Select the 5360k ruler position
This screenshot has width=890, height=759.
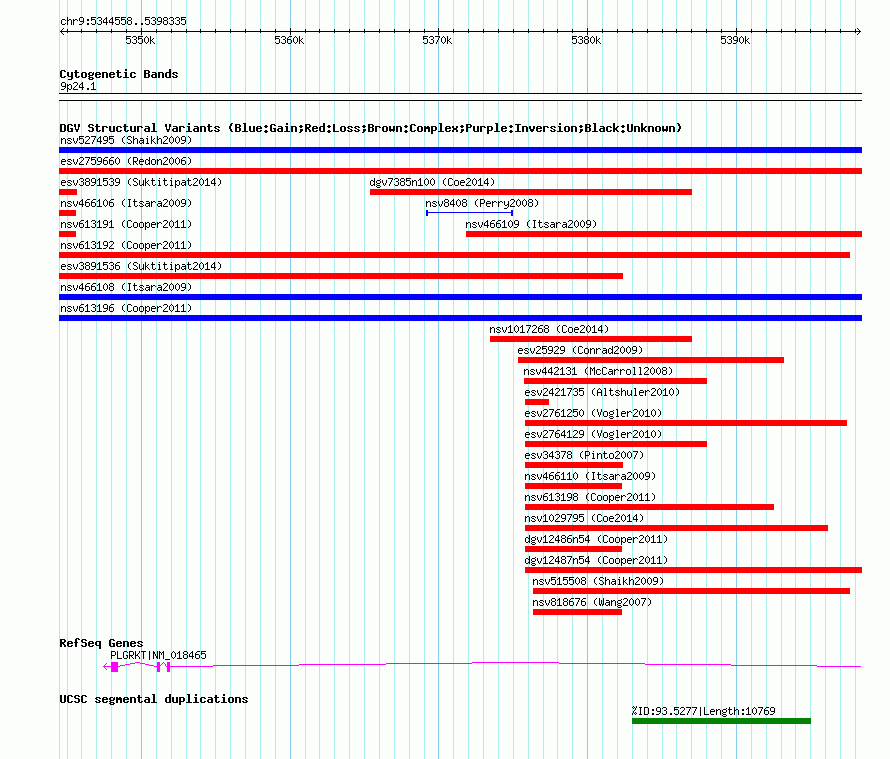pyautogui.click(x=289, y=40)
